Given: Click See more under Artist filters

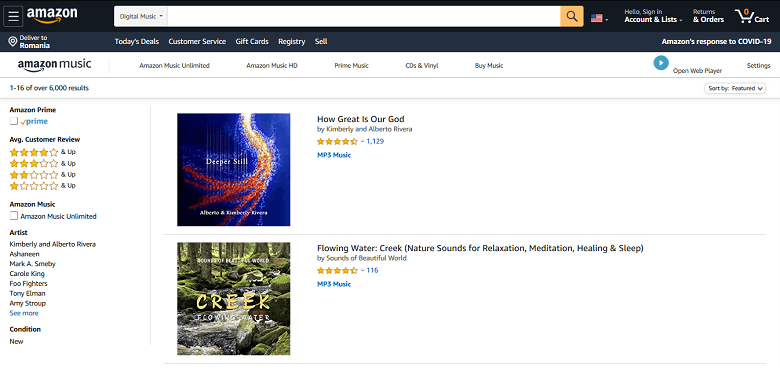Looking at the screenshot, I should point(24,313).
